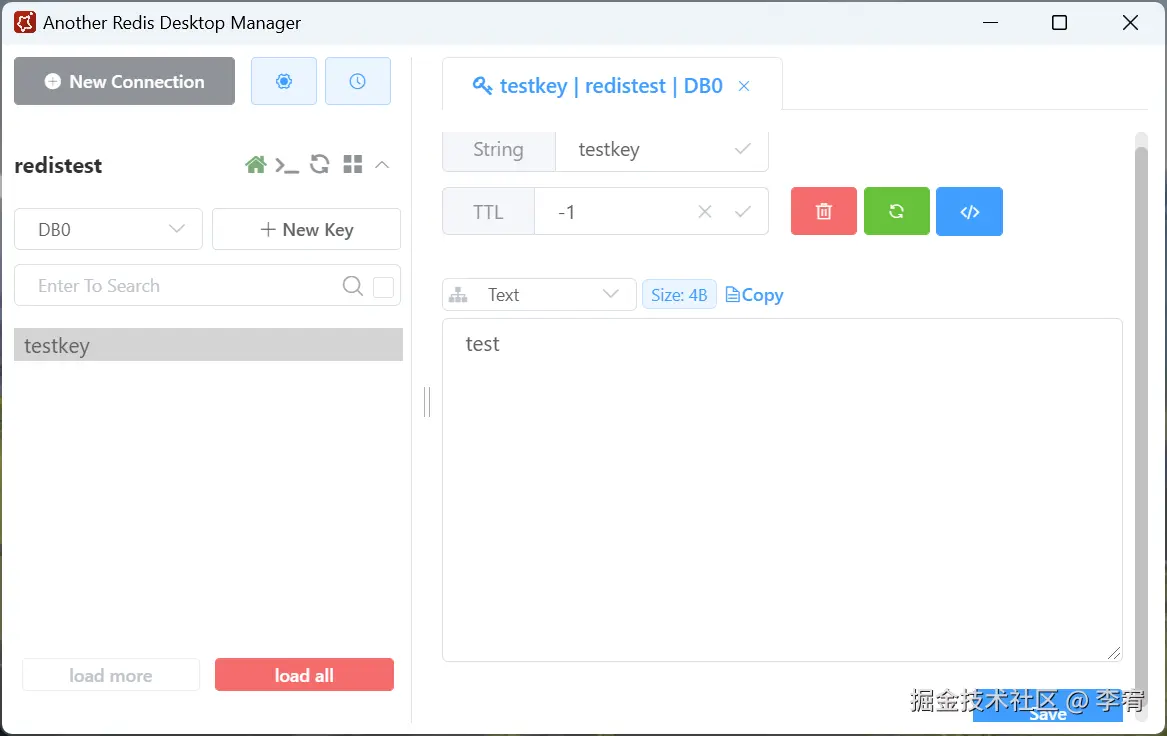This screenshot has height=736, width=1167.
Task: Open the DB0 database dropdown
Action: [109, 229]
